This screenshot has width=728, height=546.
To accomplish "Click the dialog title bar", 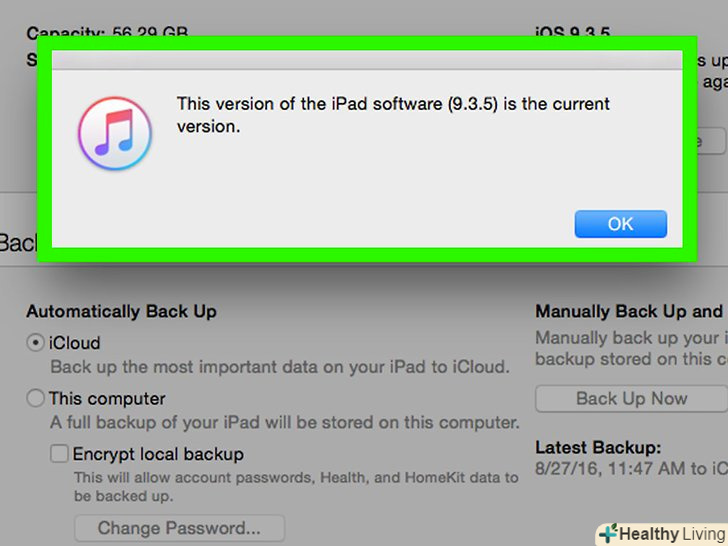I will [367, 60].
